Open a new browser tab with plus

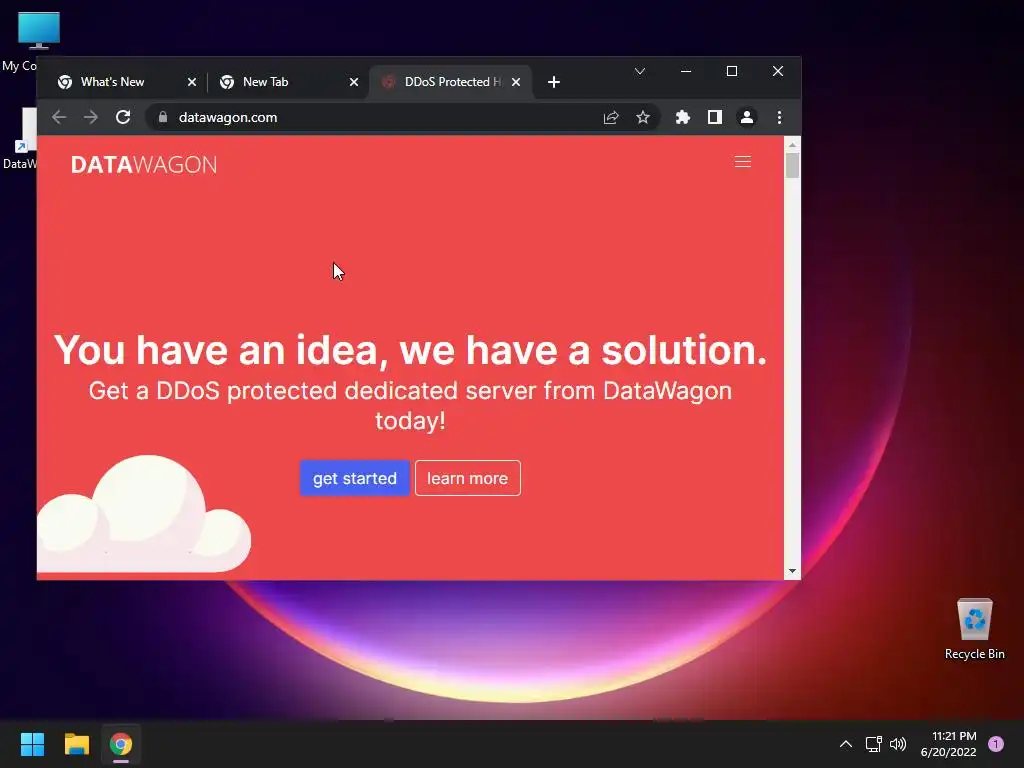(x=554, y=82)
